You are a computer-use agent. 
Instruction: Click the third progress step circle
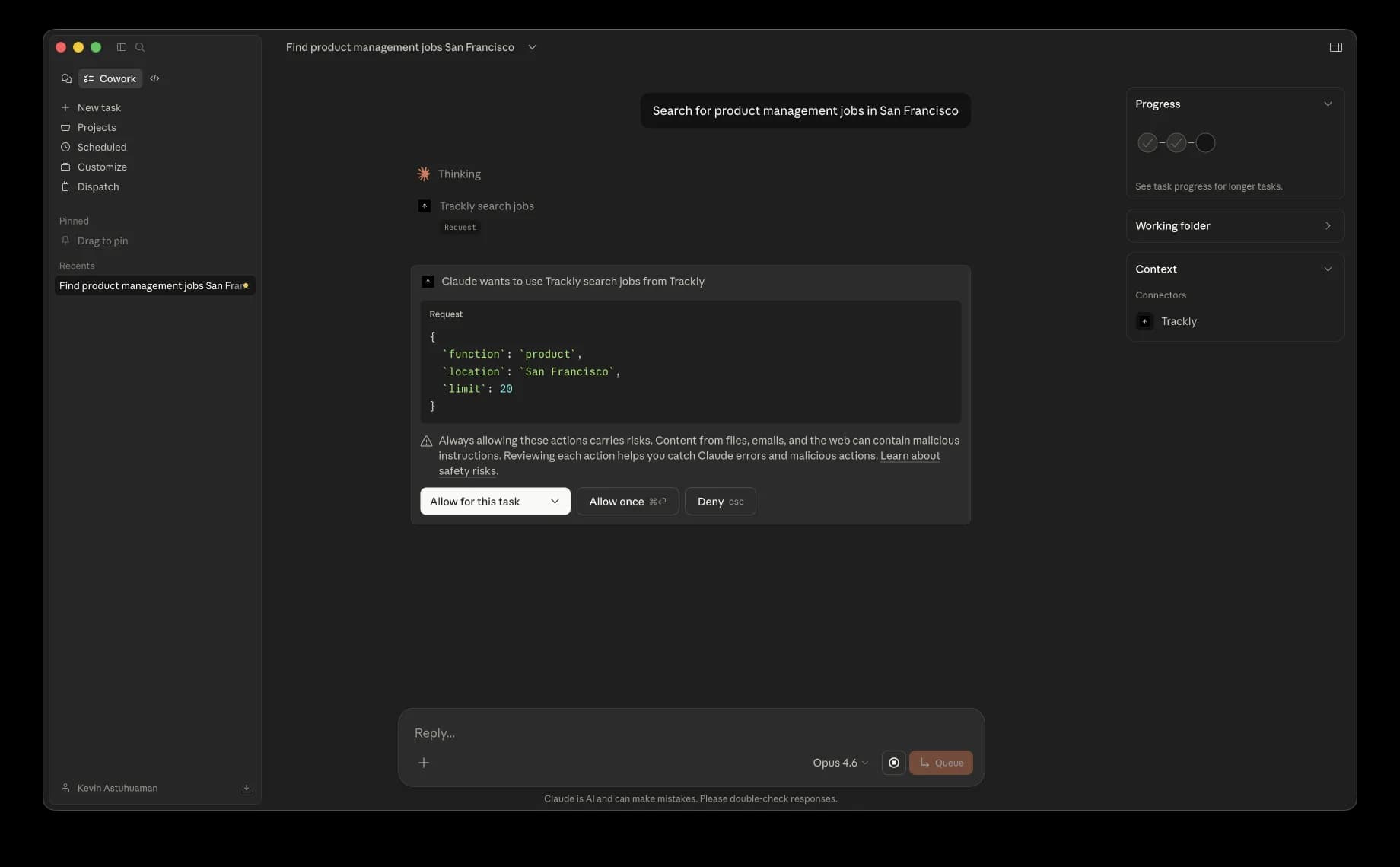click(1206, 142)
